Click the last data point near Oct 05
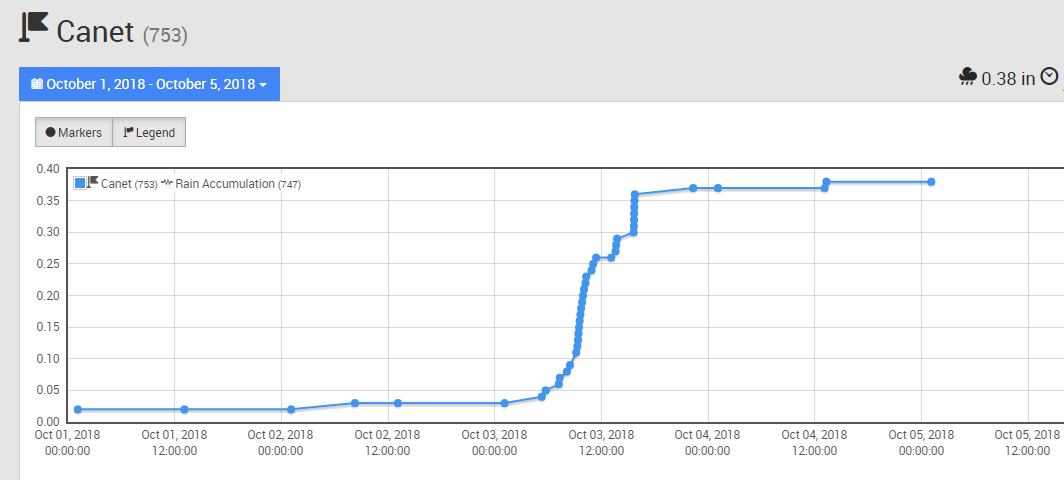 coord(931,182)
